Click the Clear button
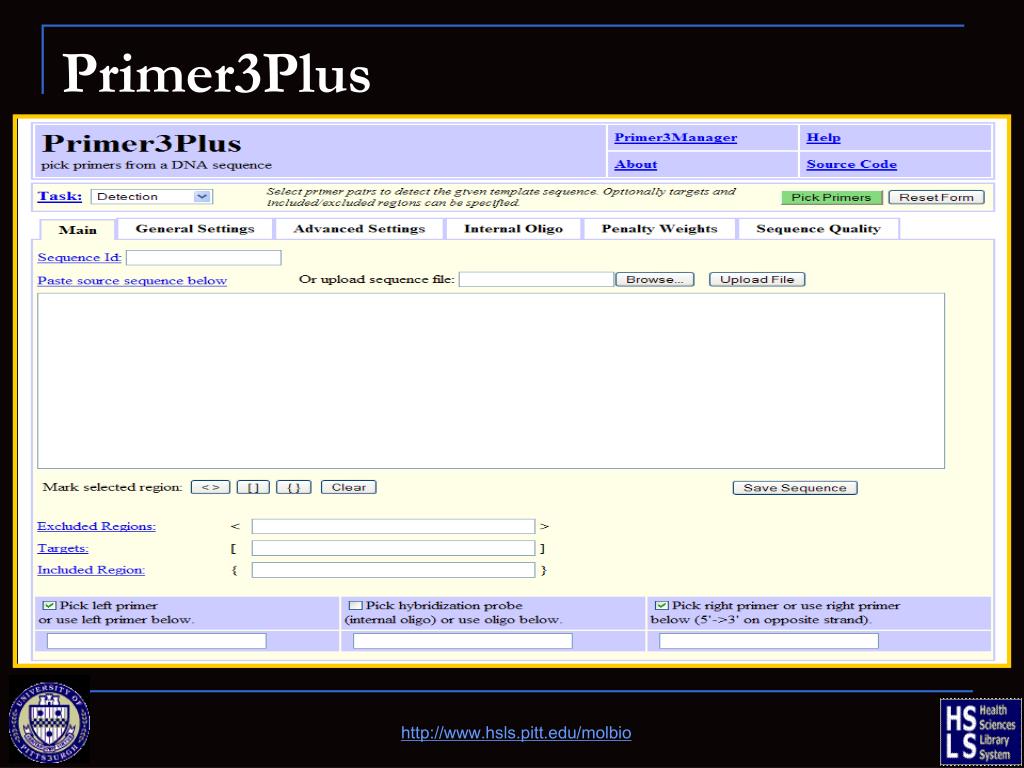The height and width of the screenshot is (768, 1024). (x=349, y=487)
